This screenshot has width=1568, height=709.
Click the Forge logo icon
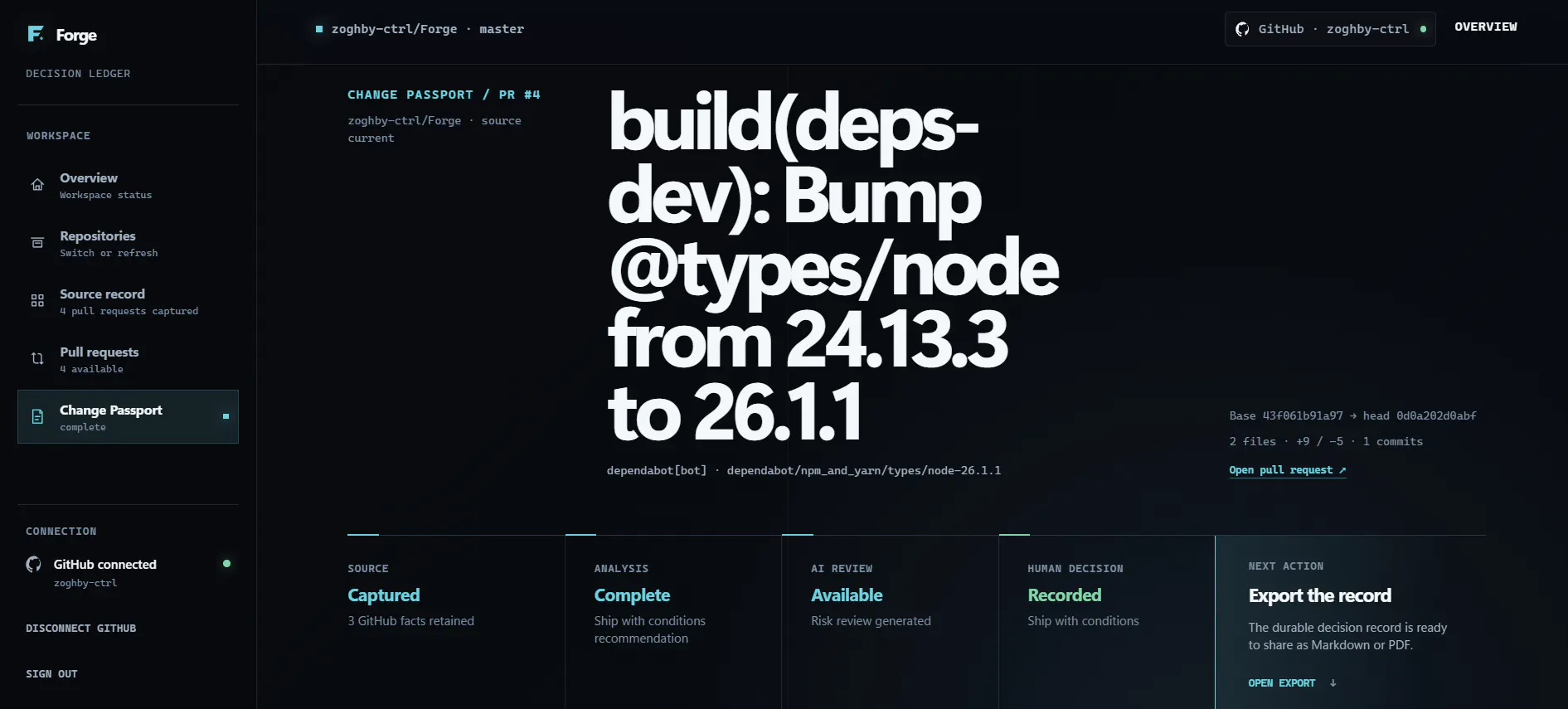point(36,34)
